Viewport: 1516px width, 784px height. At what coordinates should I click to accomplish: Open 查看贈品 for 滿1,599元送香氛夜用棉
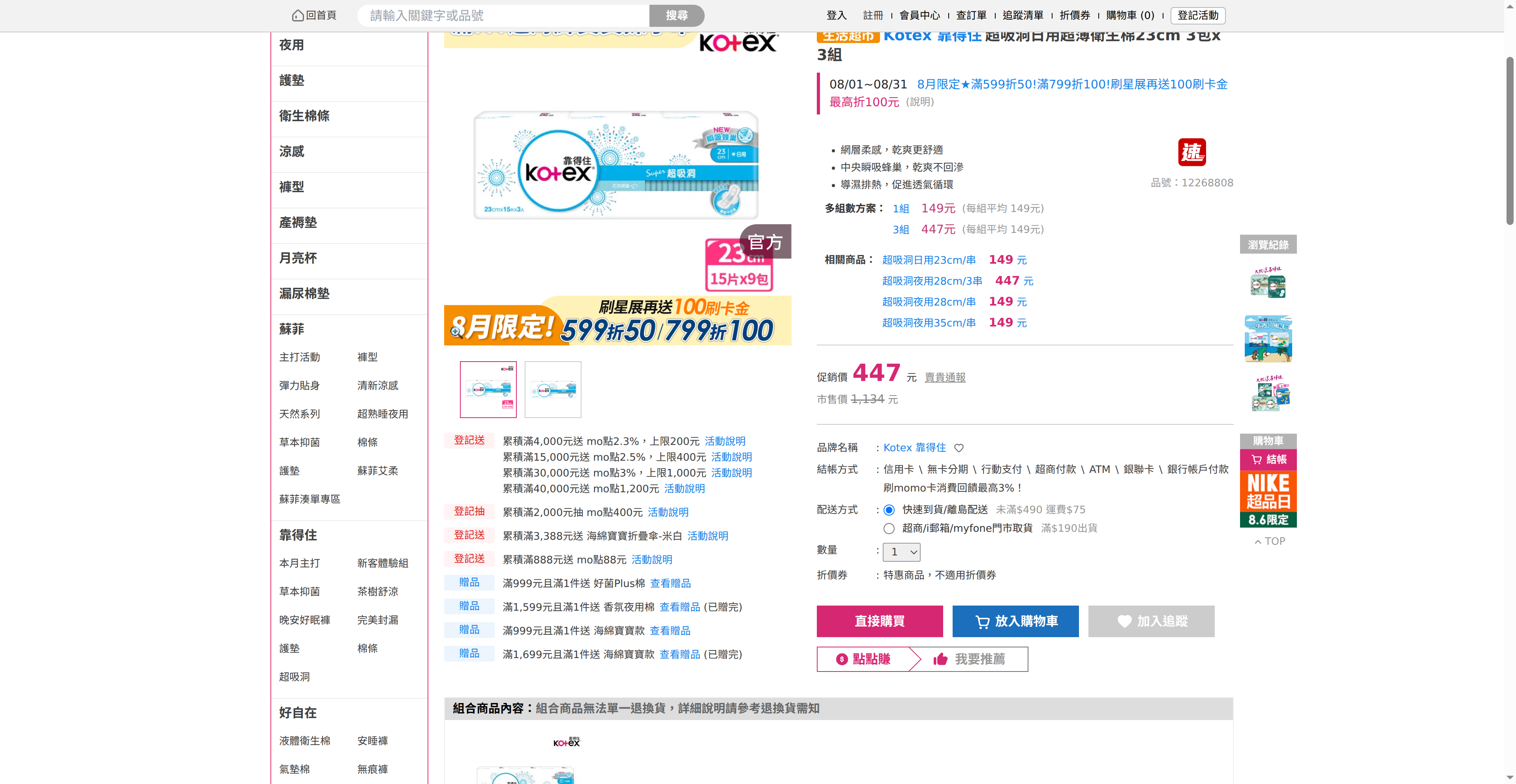pyautogui.click(x=680, y=608)
